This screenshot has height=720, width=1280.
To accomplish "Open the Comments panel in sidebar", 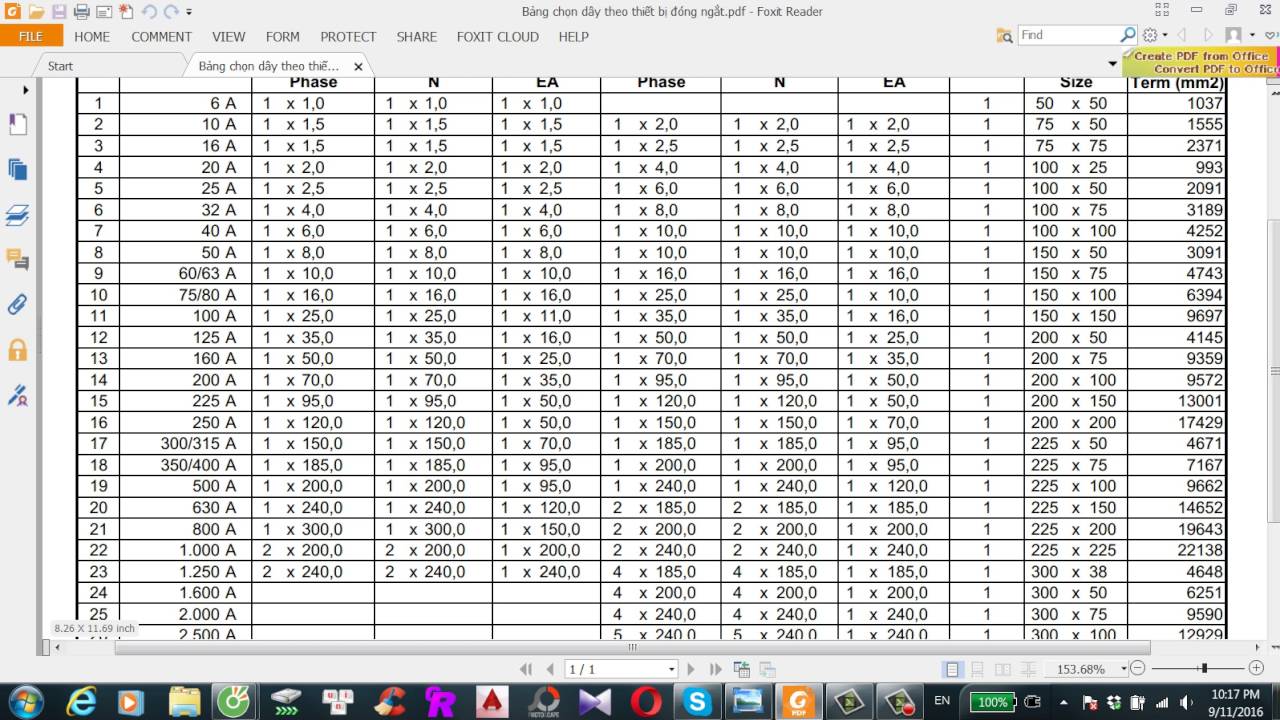I will click(18, 260).
